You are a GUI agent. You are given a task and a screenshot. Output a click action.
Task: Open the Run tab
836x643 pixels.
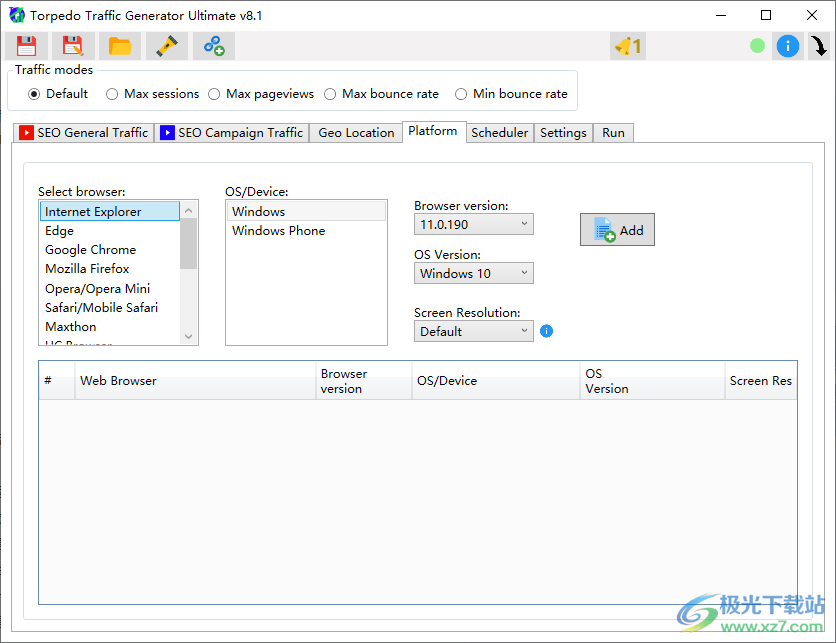(613, 133)
